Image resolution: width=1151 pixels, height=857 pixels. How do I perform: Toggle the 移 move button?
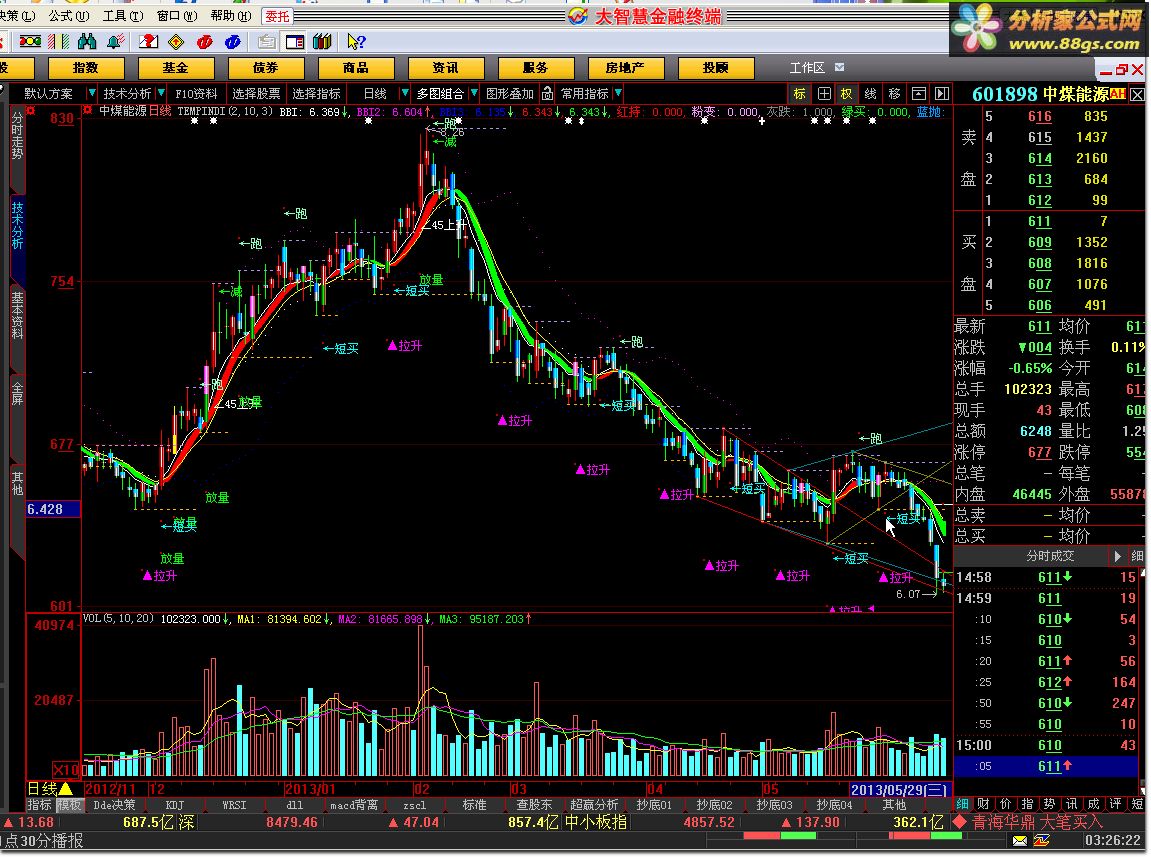coord(894,93)
